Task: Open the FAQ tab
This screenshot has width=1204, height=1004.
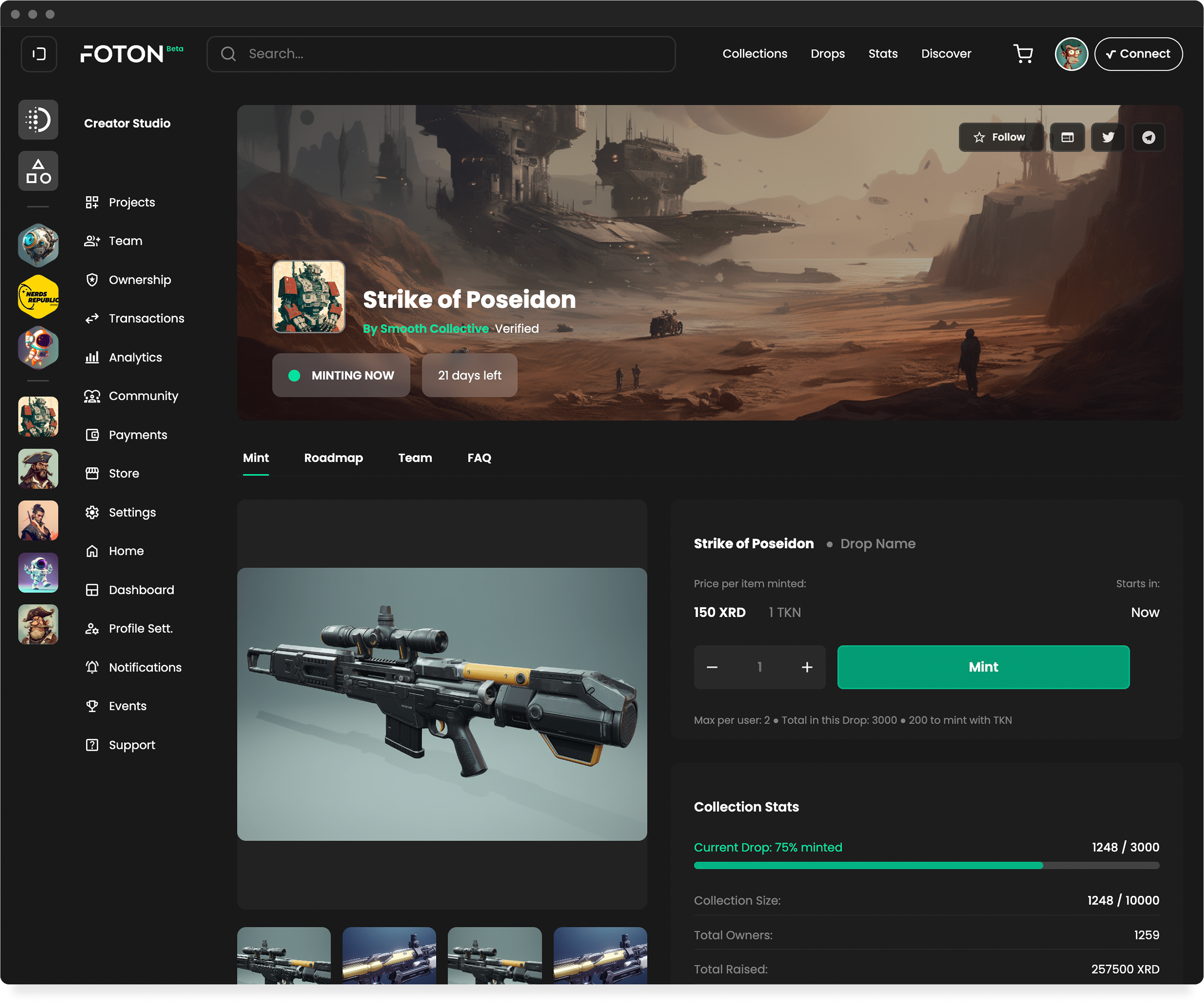Action: (479, 458)
